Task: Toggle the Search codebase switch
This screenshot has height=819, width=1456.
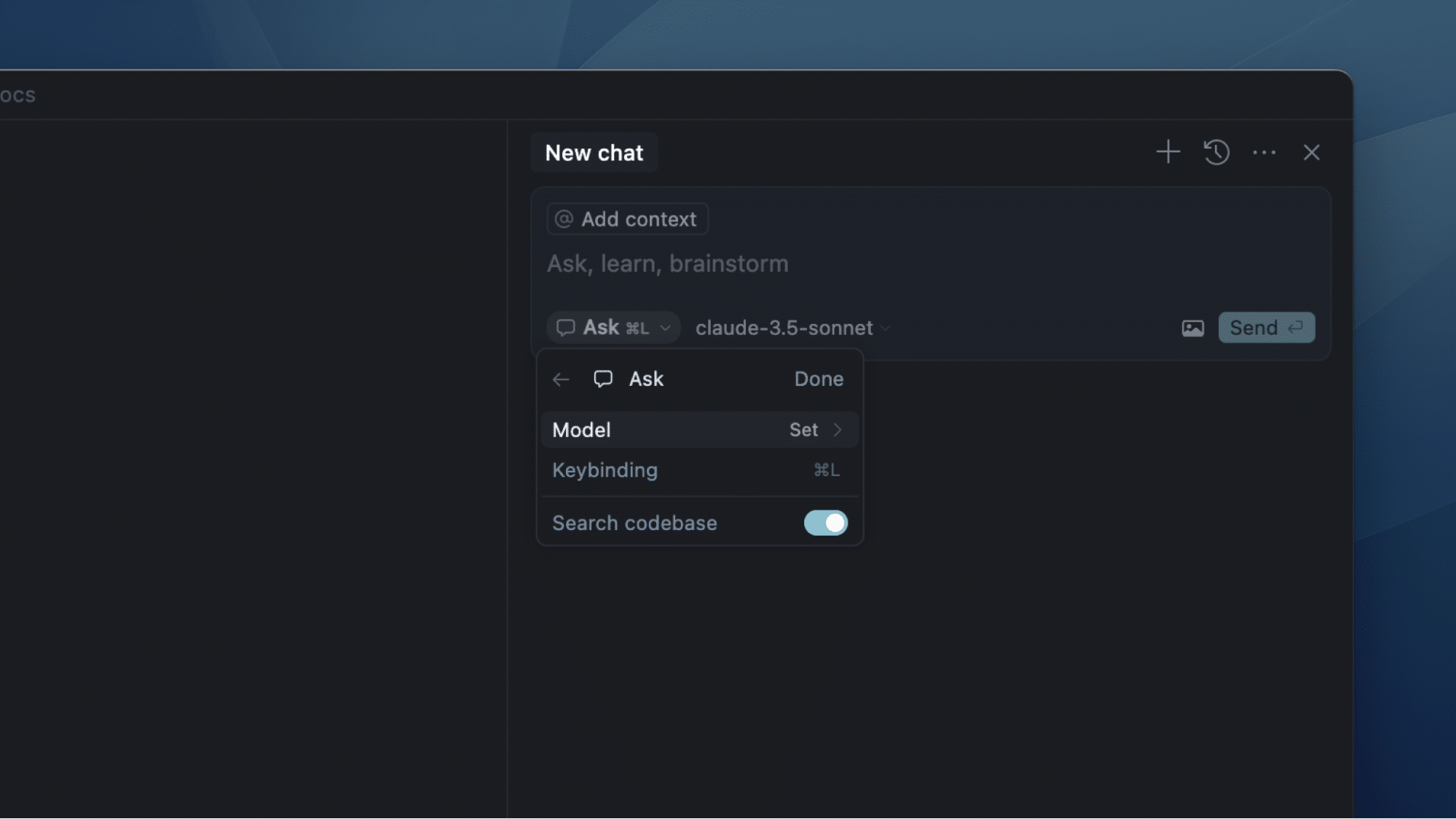Action: point(825,523)
